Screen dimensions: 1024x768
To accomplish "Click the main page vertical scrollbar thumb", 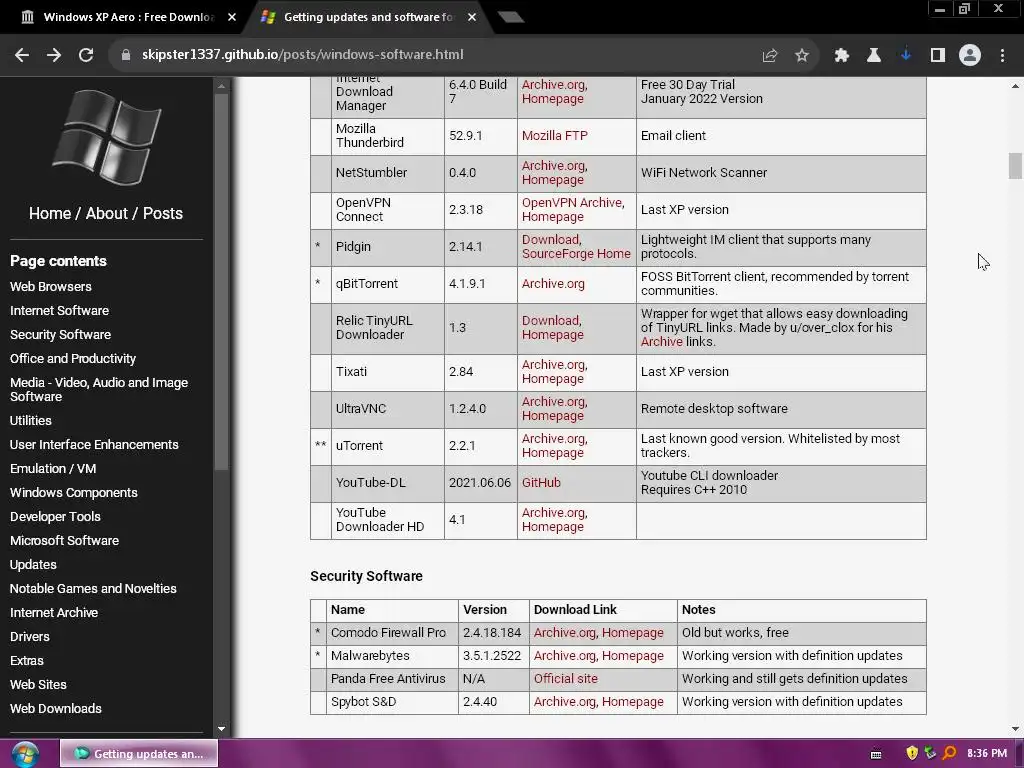I will point(1015,165).
